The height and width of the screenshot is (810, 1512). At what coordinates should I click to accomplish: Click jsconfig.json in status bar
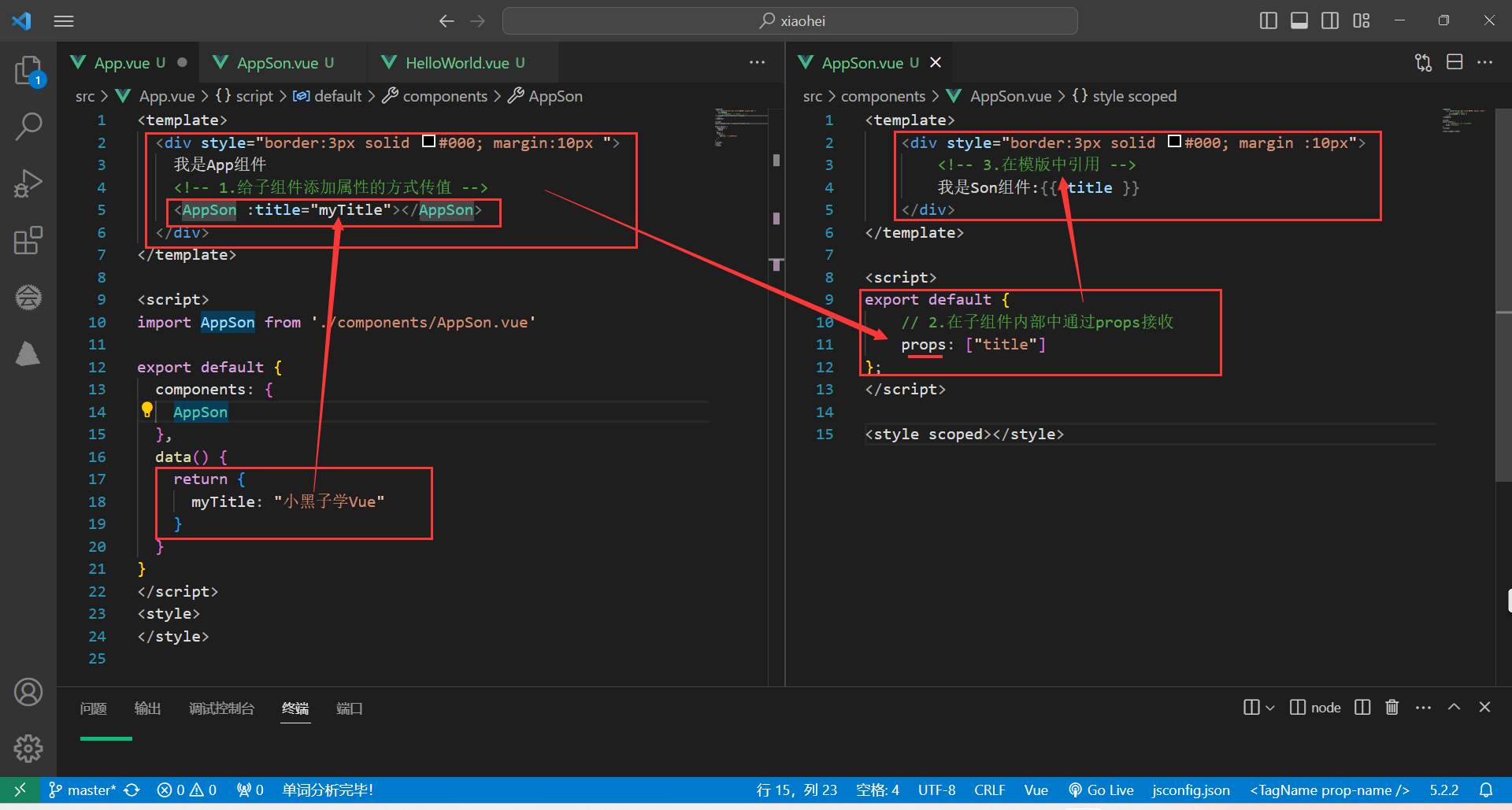[x=1191, y=790]
